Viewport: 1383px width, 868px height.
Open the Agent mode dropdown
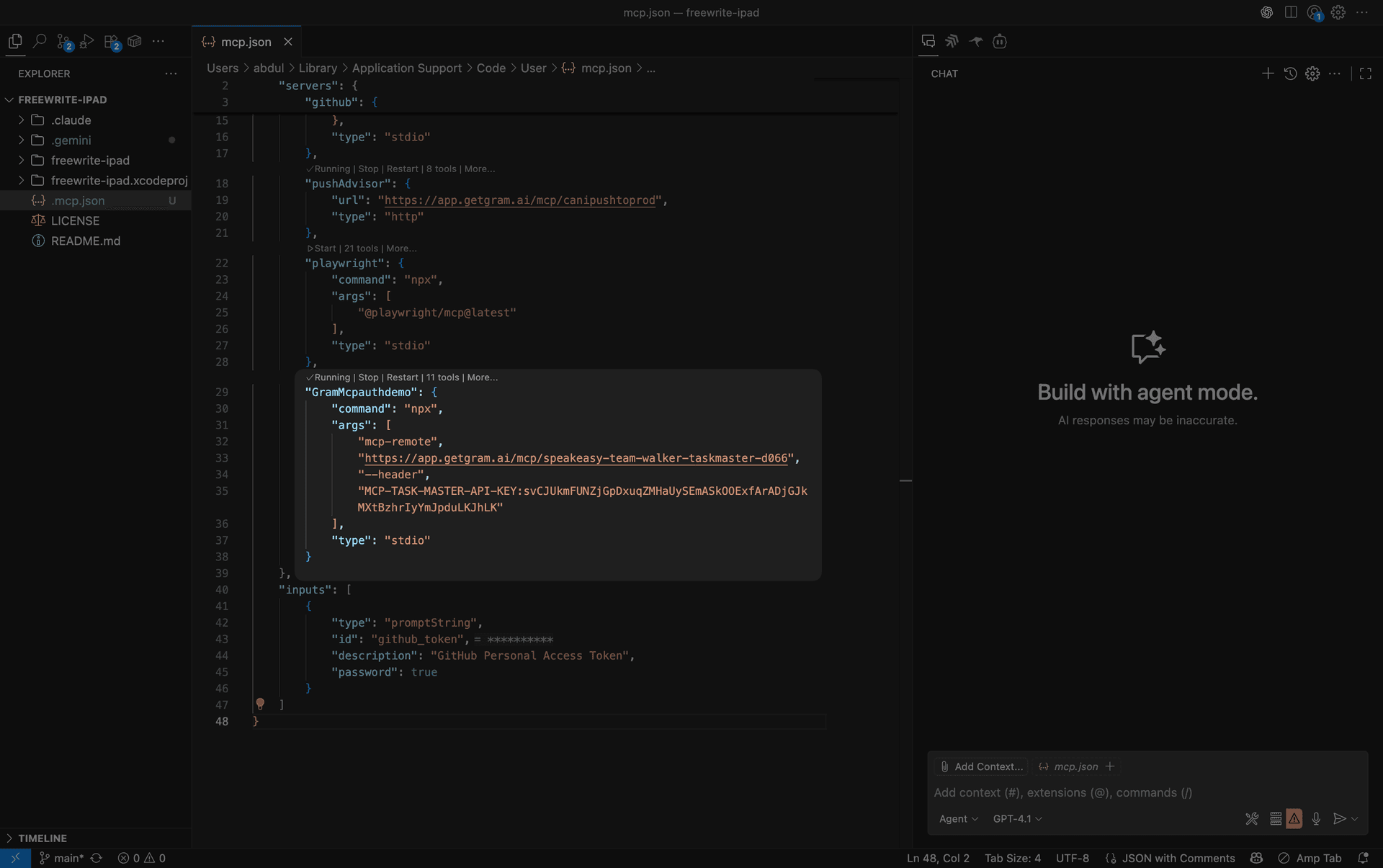pos(957,818)
